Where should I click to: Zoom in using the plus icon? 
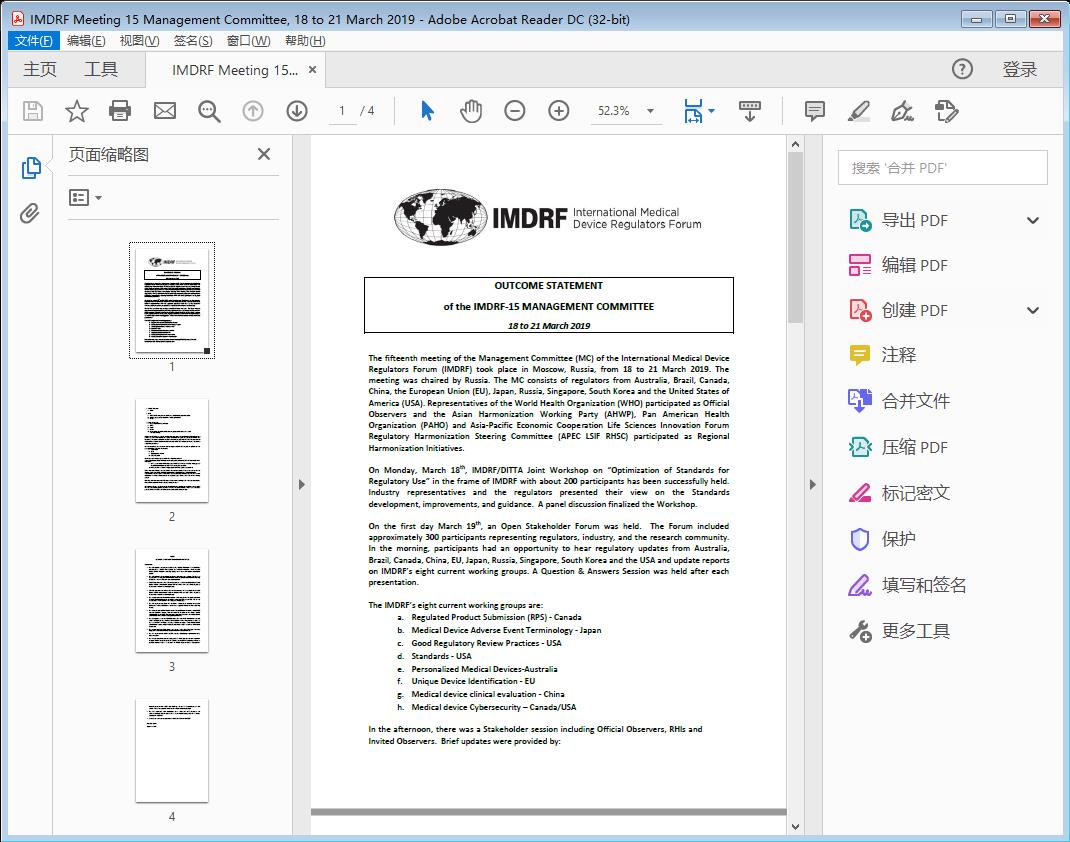tap(559, 111)
